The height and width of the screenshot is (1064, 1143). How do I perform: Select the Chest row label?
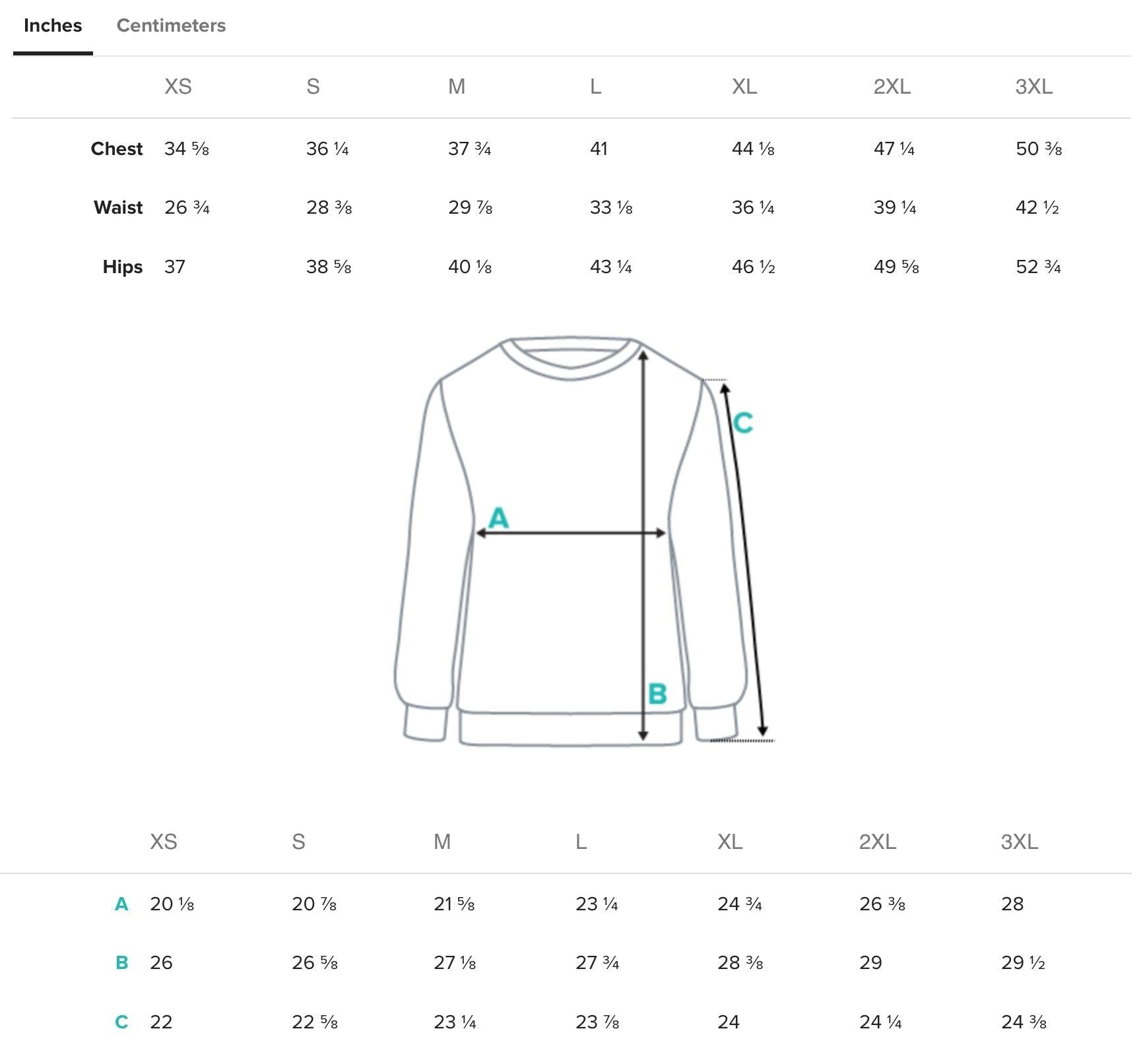click(117, 149)
